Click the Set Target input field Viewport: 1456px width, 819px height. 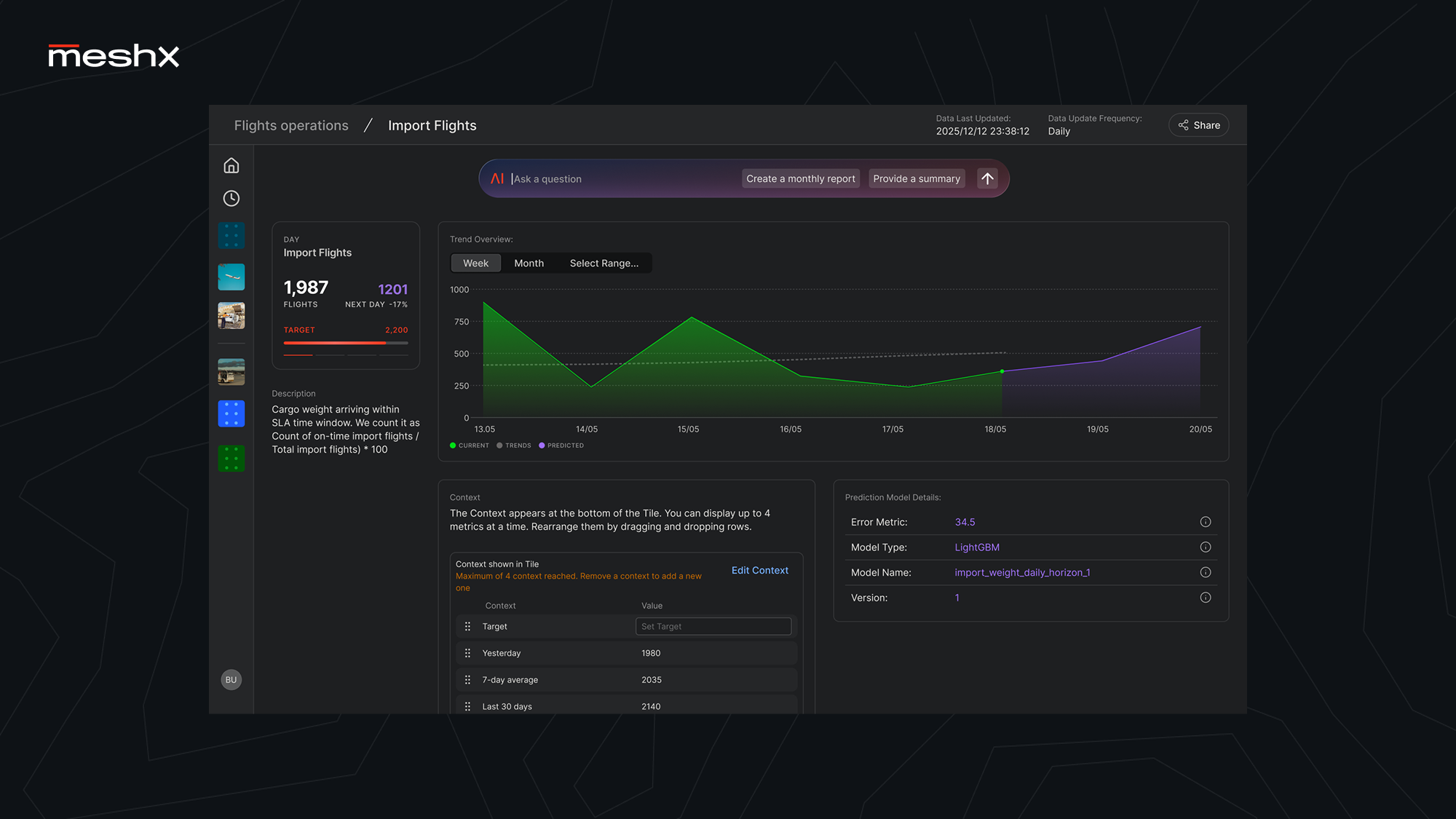[x=713, y=626]
